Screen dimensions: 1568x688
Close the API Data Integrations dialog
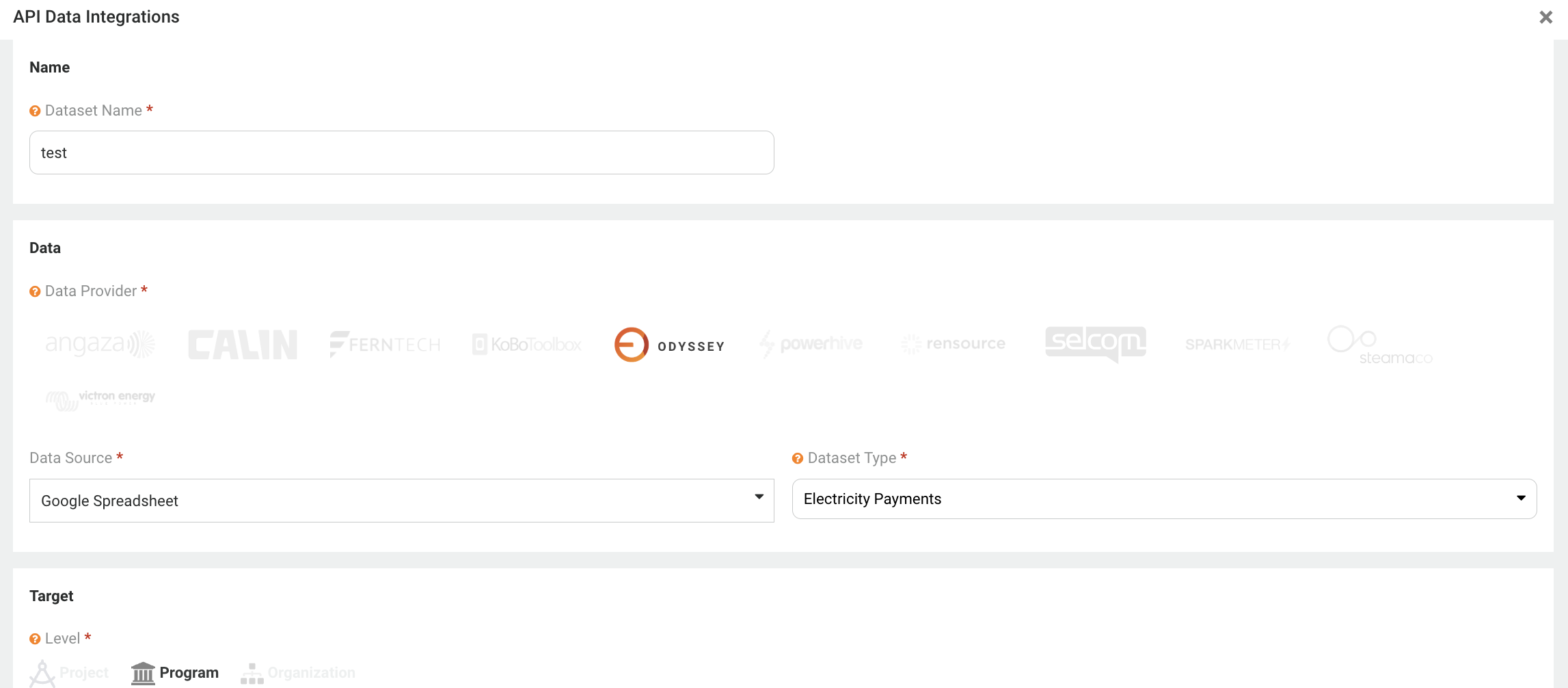click(x=1546, y=17)
